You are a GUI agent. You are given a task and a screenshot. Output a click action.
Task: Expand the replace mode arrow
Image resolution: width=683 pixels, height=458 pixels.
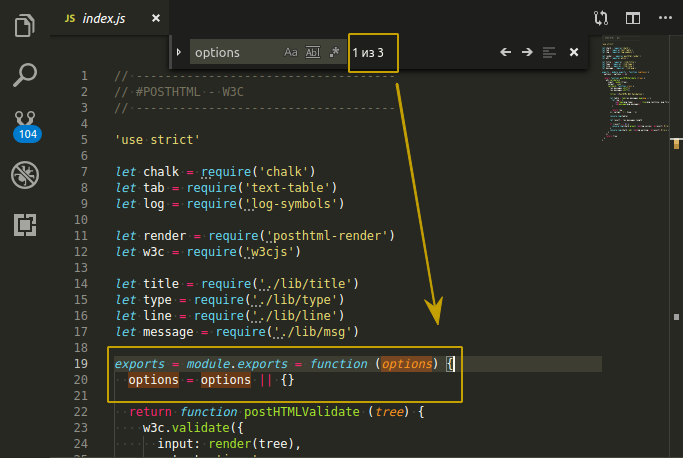click(179, 52)
